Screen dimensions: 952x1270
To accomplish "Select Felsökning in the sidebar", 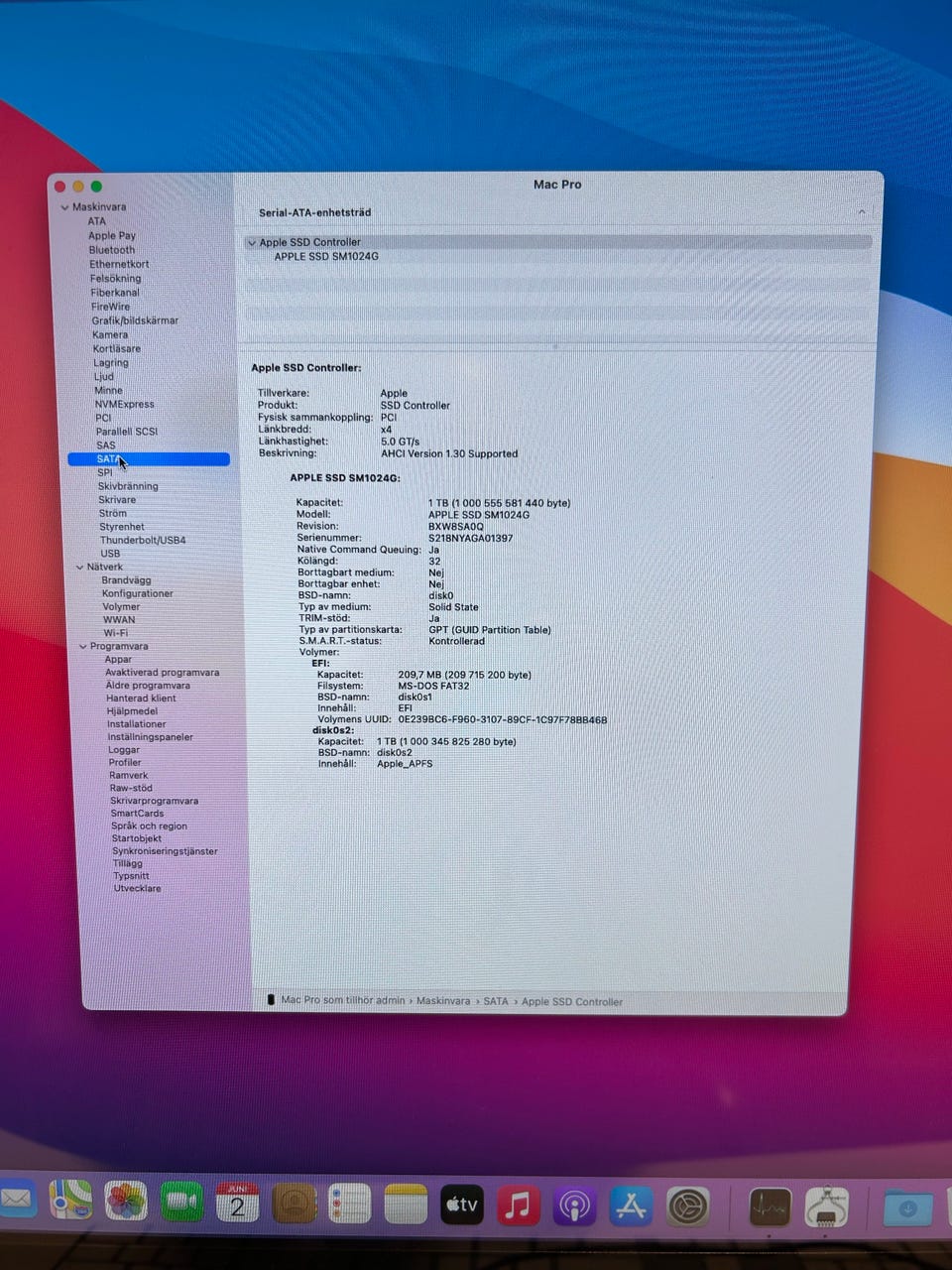I will (x=115, y=279).
